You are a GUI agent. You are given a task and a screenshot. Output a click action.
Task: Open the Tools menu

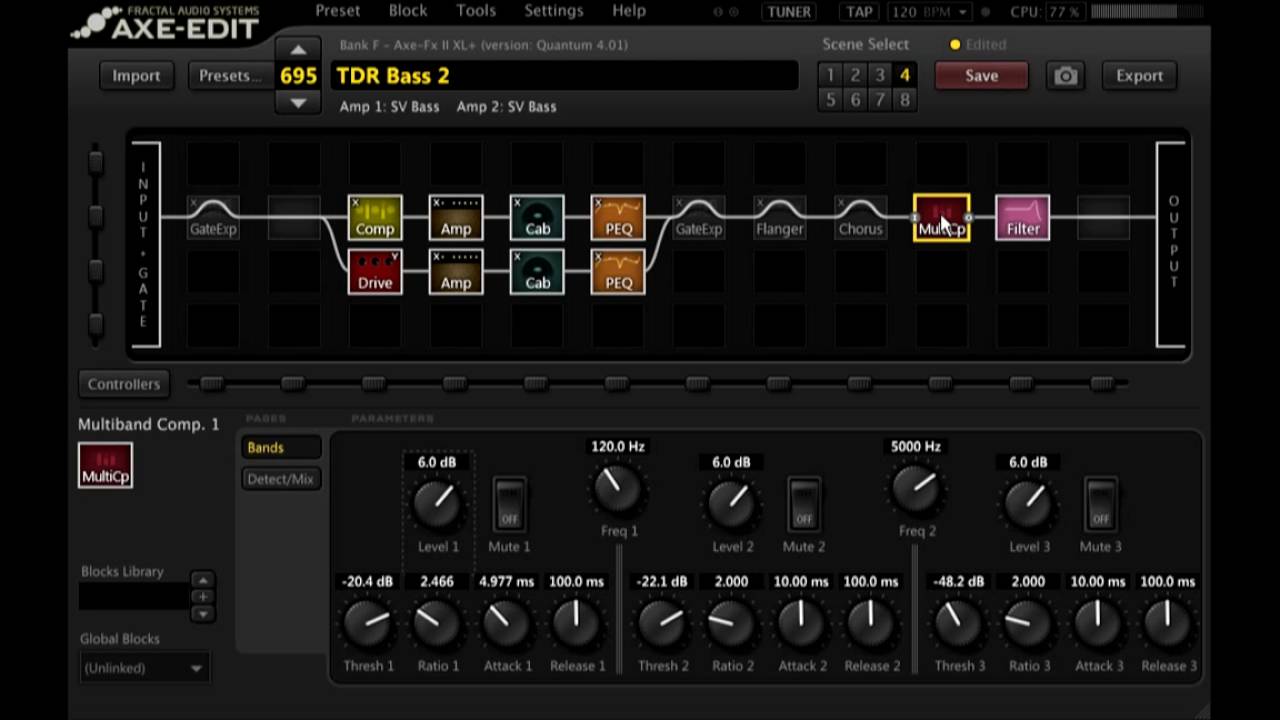pos(476,11)
